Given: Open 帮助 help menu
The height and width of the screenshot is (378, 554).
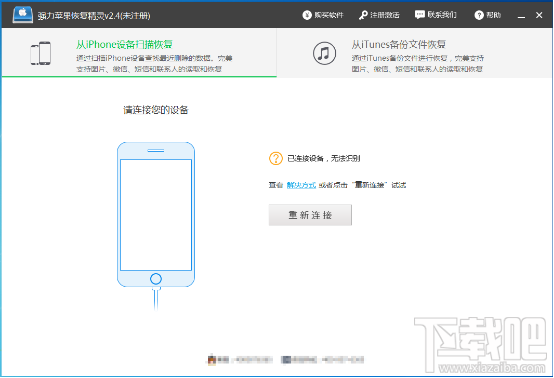Looking at the screenshot, I should click(x=488, y=15).
